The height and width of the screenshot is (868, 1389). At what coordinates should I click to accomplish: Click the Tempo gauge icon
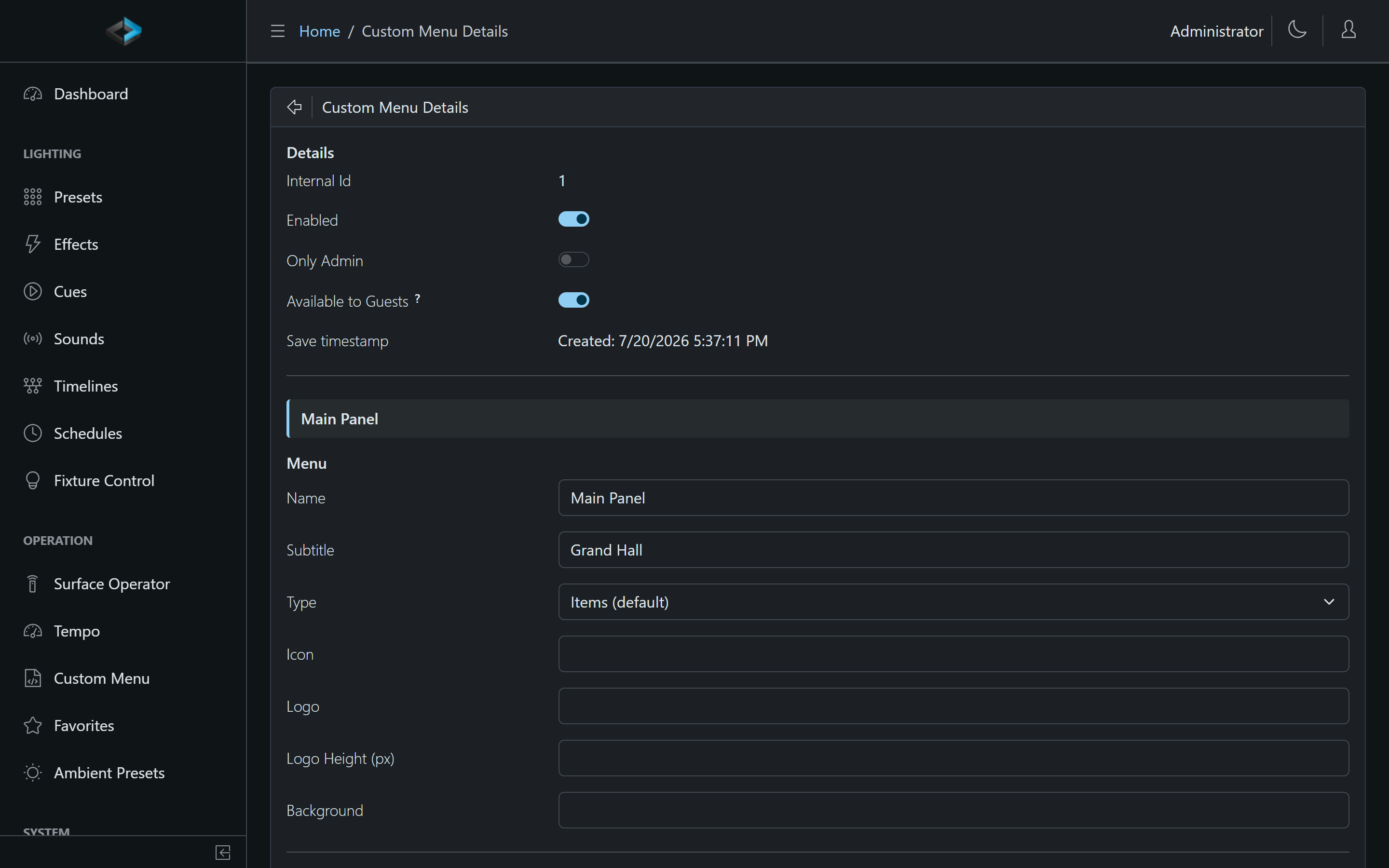(x=33, y=631)
